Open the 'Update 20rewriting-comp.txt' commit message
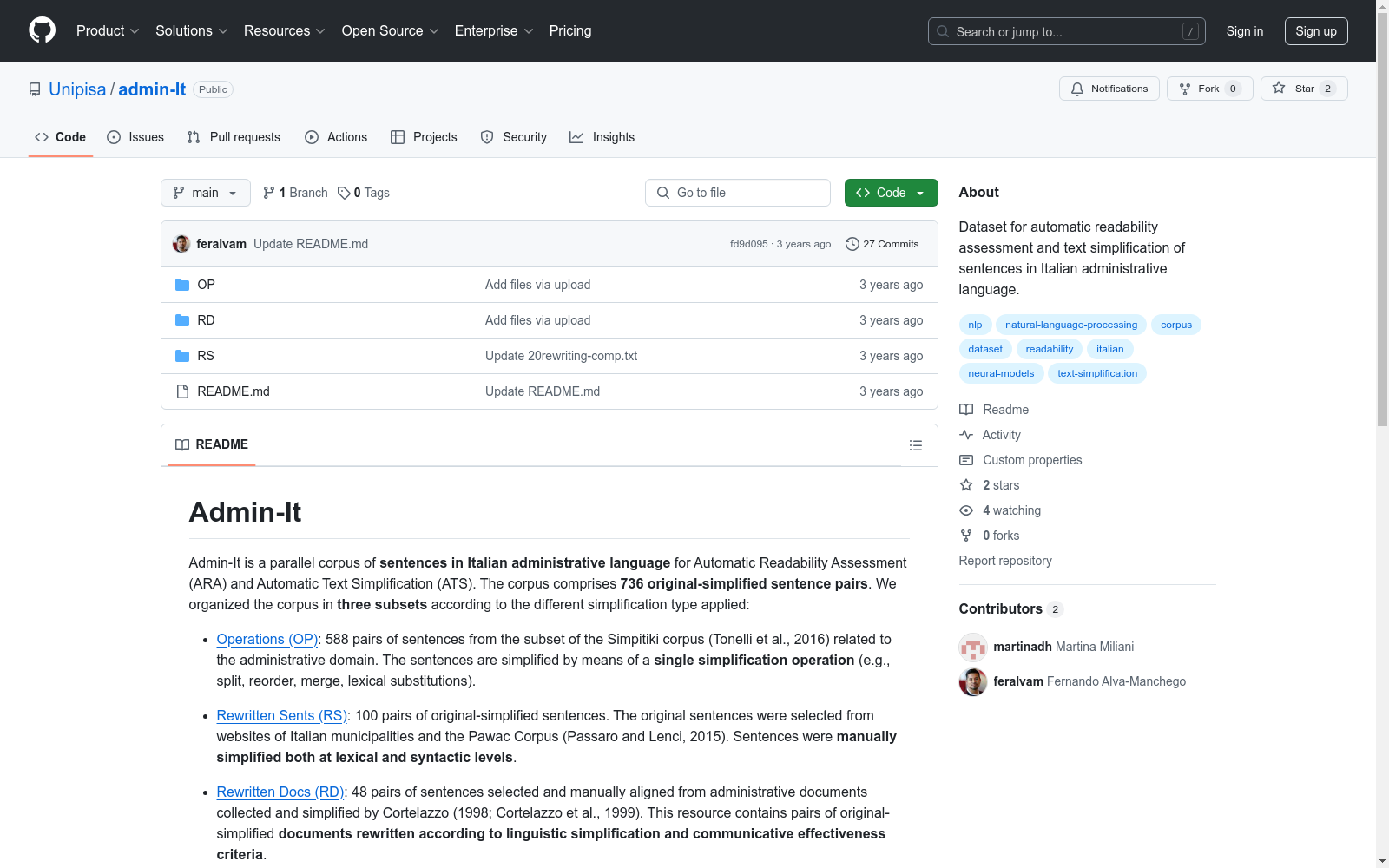1389x868 pixels. point(562,356)
